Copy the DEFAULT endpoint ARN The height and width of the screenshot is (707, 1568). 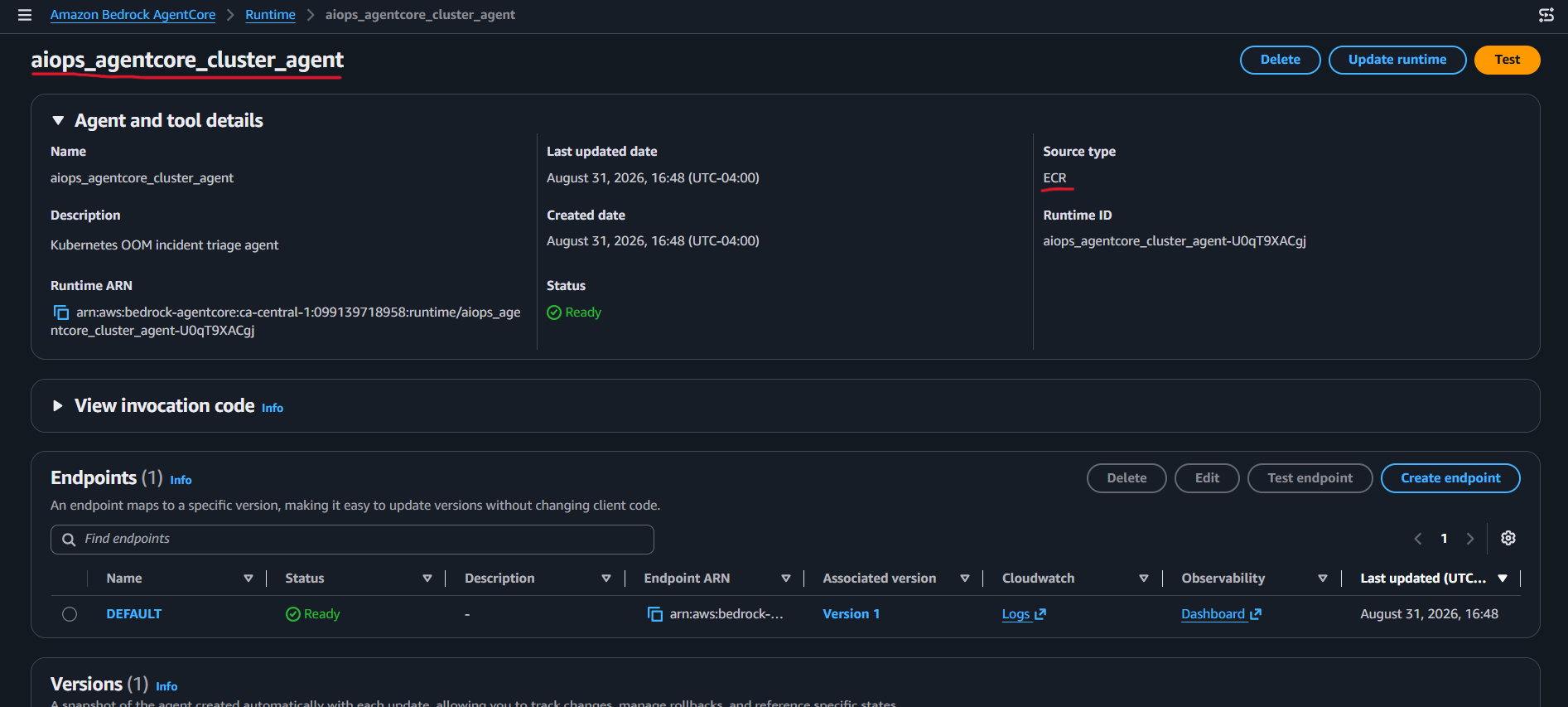654,614
